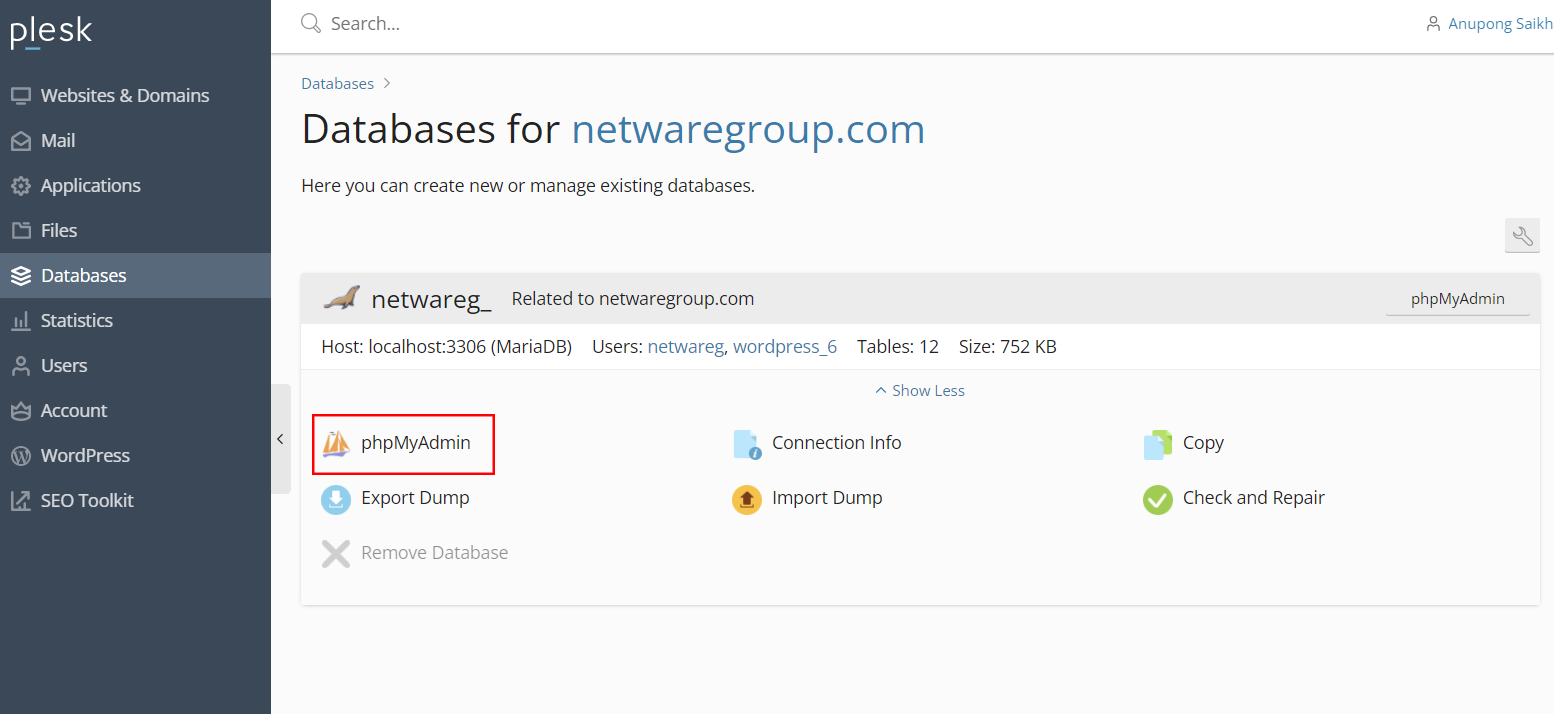1554x714 pixels.
Task: Click the Check and Repair checkmark icon
Action: point(1157,499)
